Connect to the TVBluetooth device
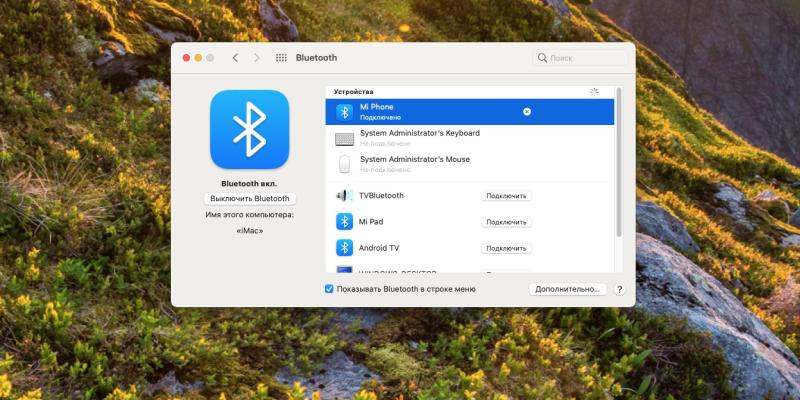The width and height of the screenshot is (800, 400). 506,196
